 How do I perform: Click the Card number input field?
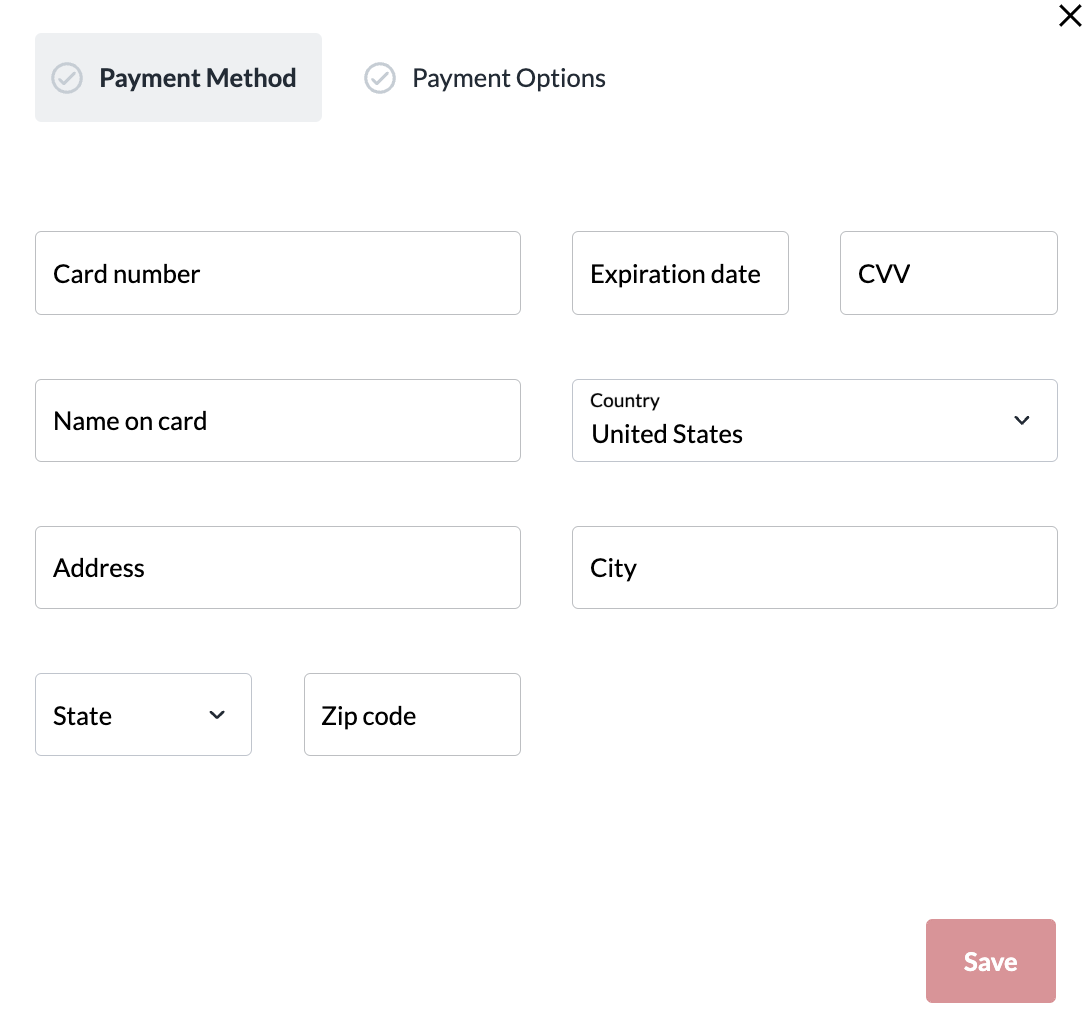pos(278,273)
